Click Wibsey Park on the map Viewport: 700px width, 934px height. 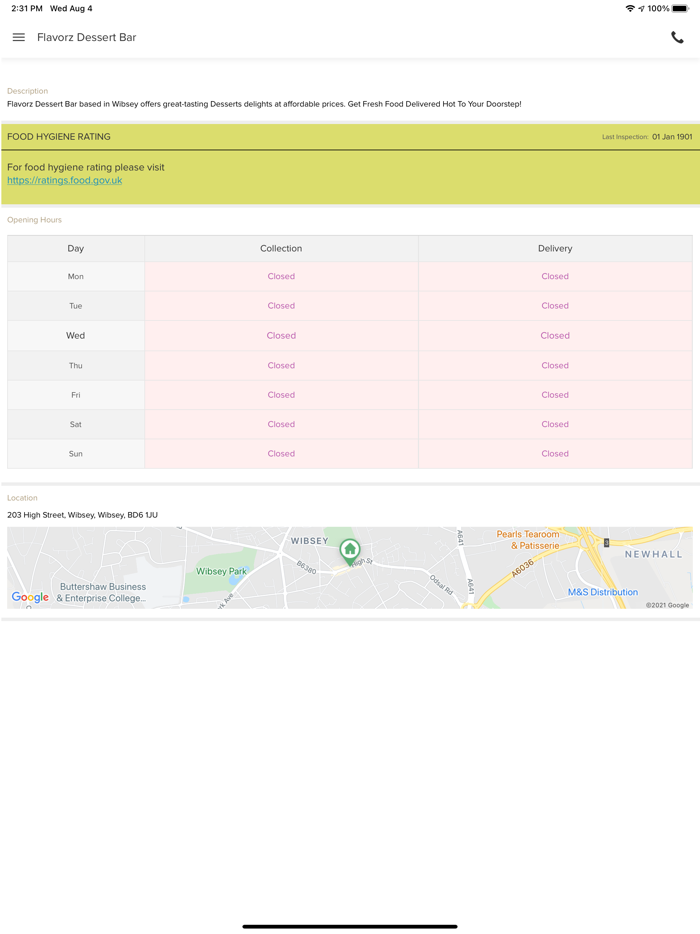click(221, 571)
